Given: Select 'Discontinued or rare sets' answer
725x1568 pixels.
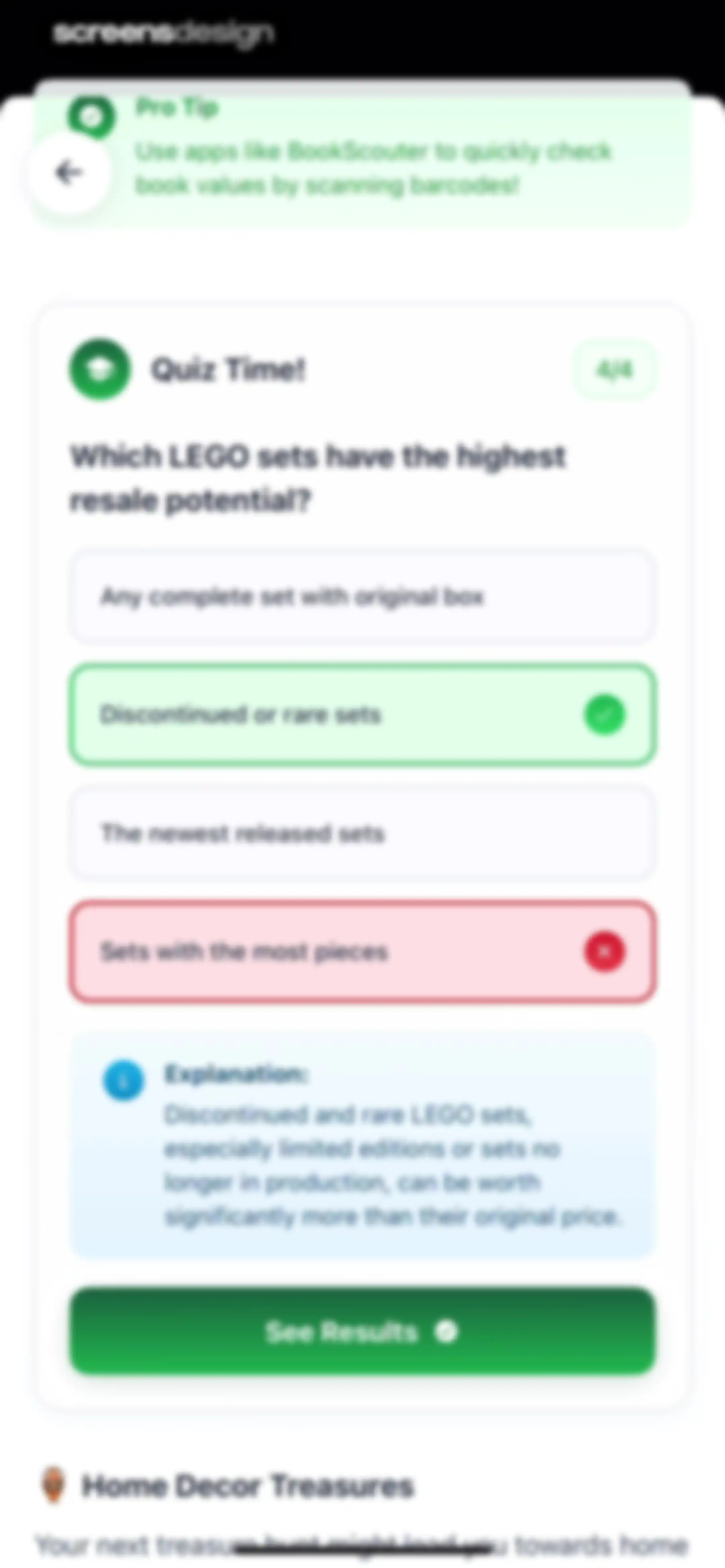Looking at the screenshot, I should (362, 714).
